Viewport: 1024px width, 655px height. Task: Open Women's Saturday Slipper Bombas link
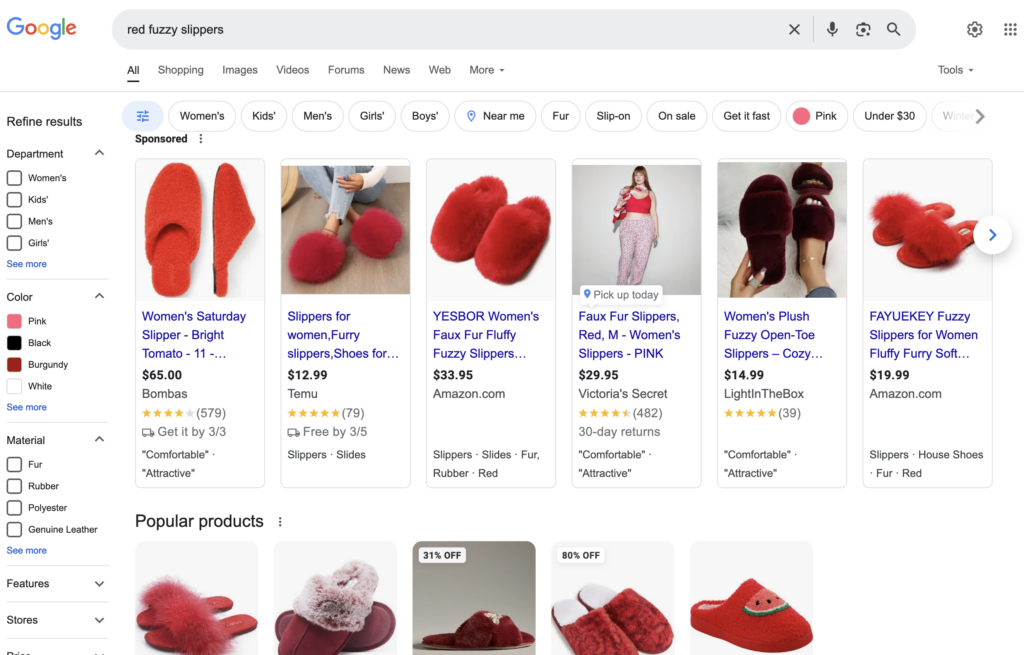click(x=194, y=335)
